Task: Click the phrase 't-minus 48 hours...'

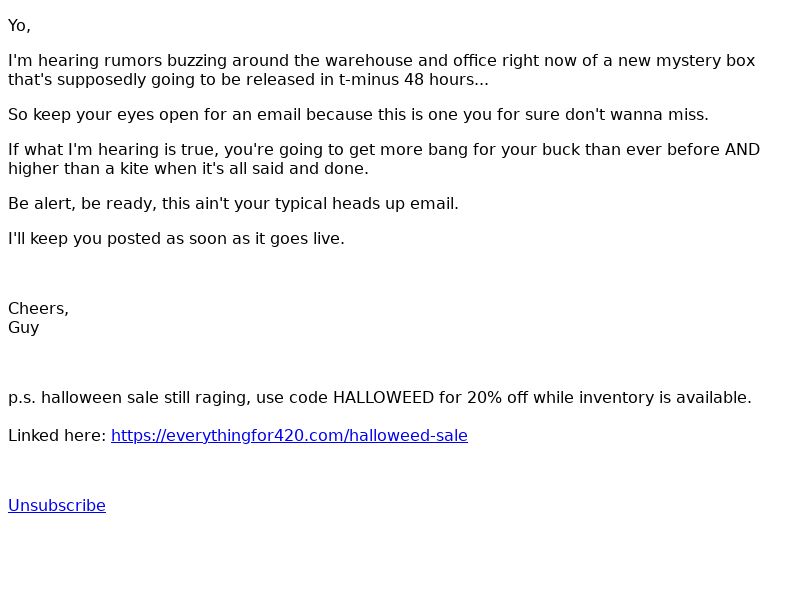Action: (413, 80)
